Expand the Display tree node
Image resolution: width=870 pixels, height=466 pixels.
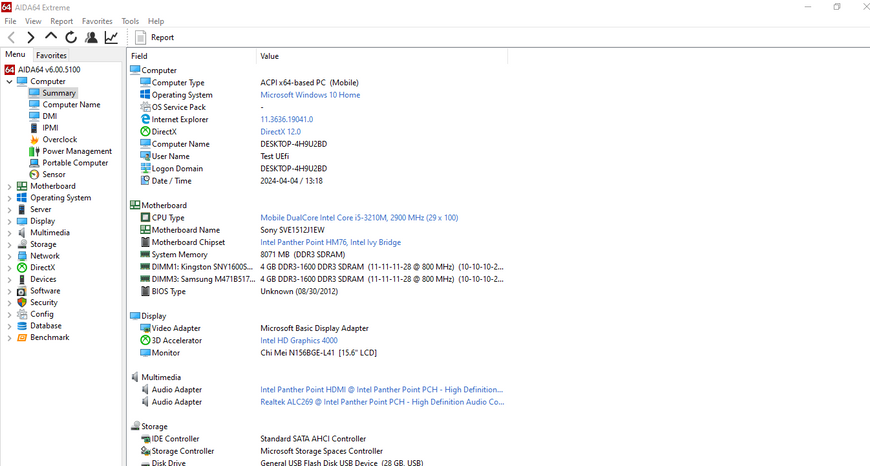9,221
